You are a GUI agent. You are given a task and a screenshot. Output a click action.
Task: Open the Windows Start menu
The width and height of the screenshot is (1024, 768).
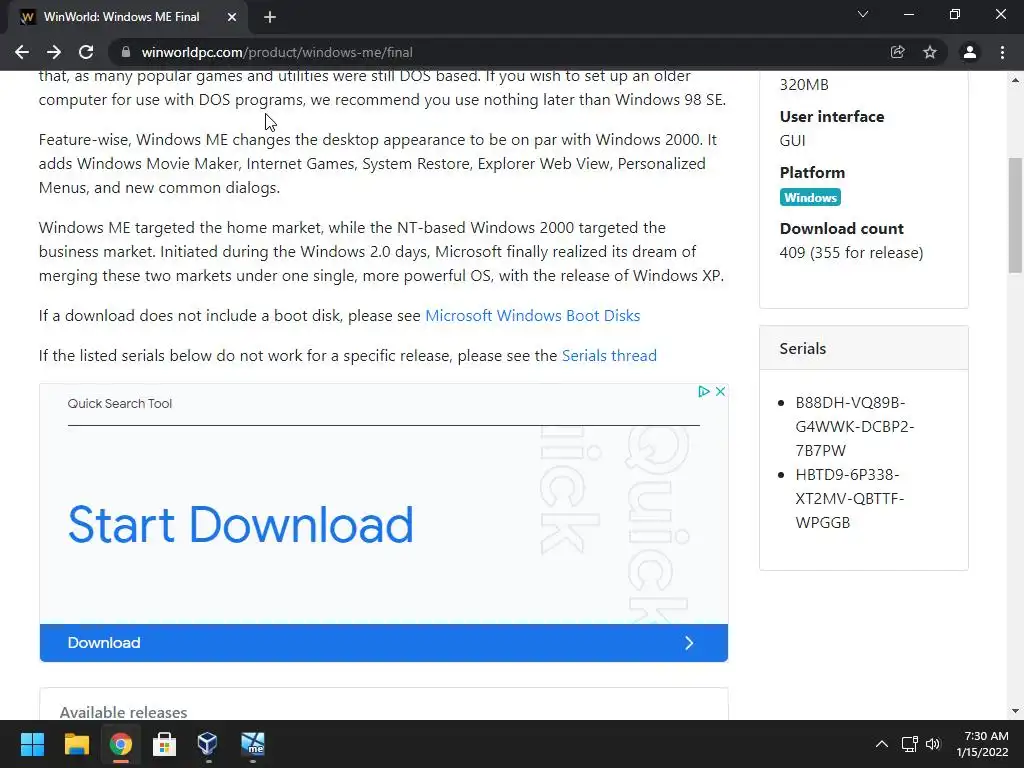tap(32, 744)
